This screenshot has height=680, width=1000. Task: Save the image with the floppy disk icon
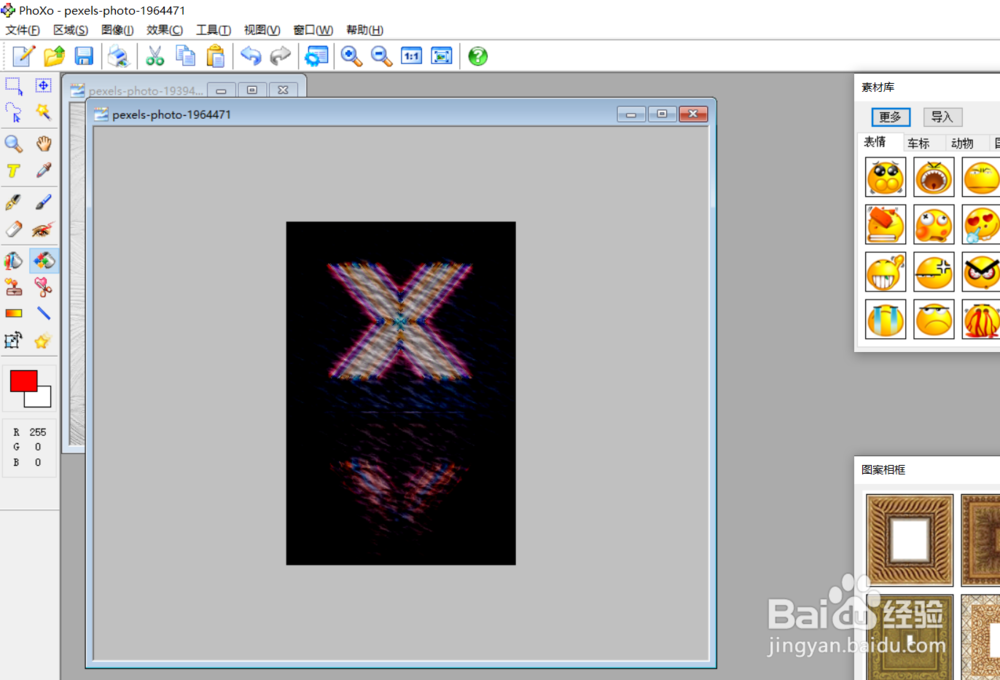point(84,56)
